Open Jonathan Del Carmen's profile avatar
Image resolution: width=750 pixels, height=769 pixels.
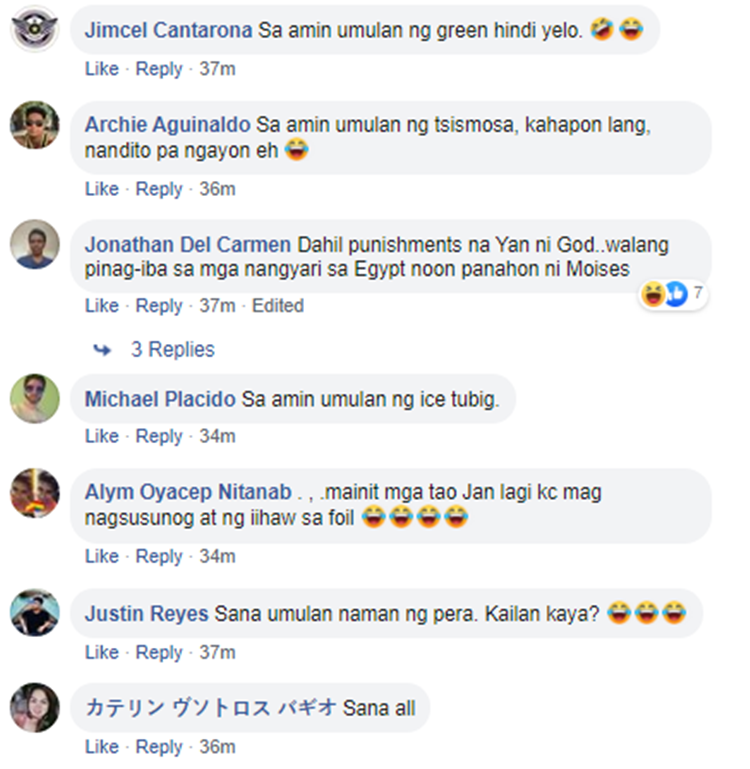35,244
